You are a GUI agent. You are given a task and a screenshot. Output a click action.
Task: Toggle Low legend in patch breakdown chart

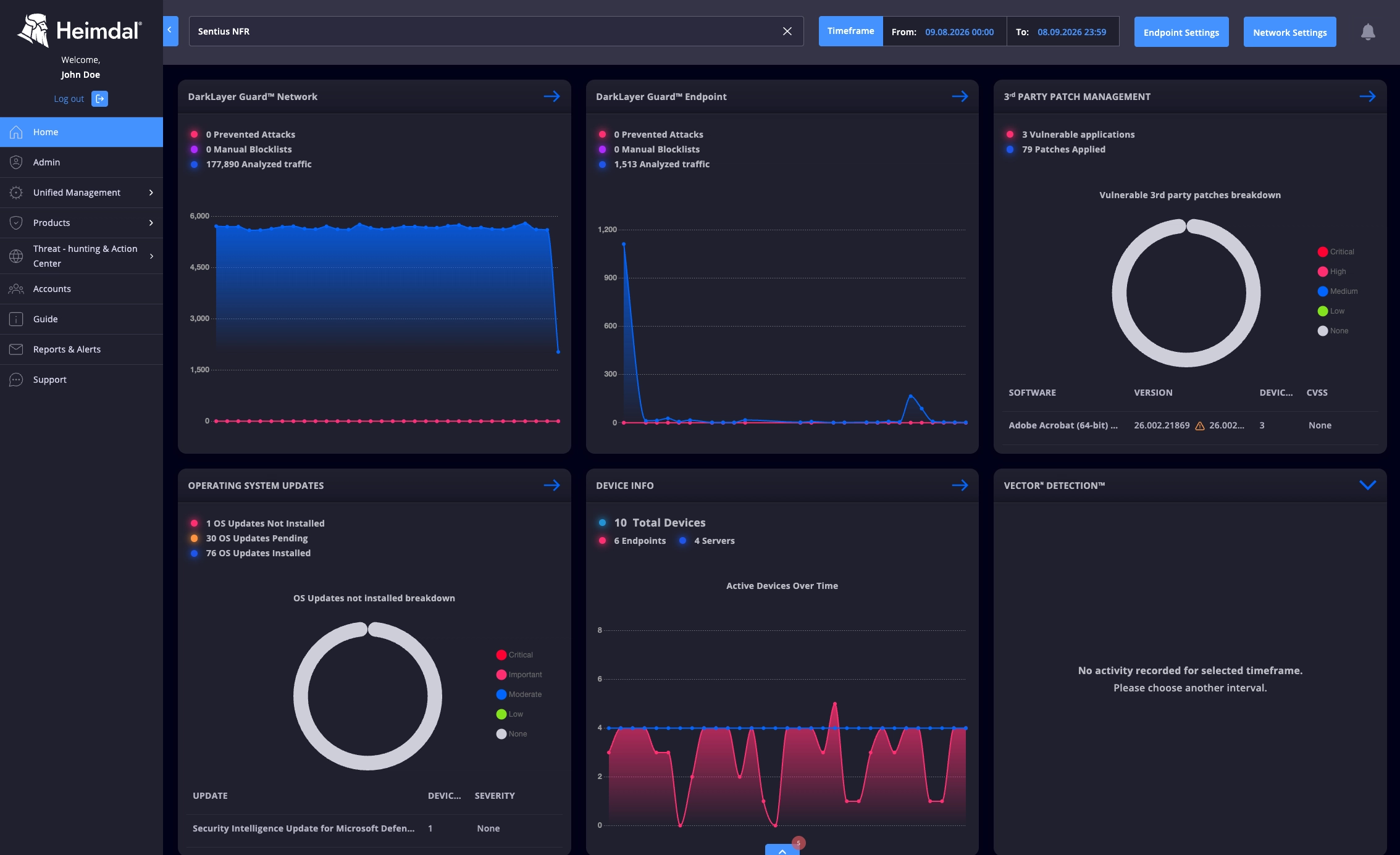[x=1331, y=311]
